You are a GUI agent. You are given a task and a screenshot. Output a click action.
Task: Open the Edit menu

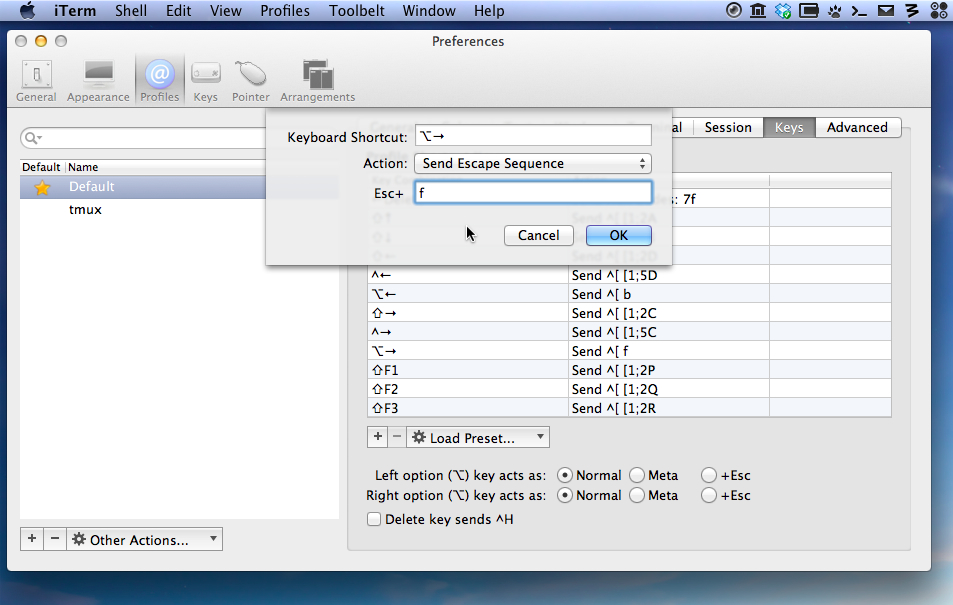pyautogui.click(x=179, y=11)
